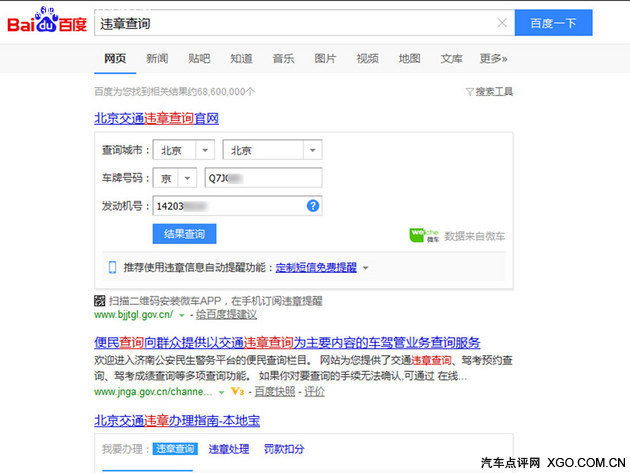Click the V3 credibility badge icon
630x473 pixels.
[x=236, y=392]
